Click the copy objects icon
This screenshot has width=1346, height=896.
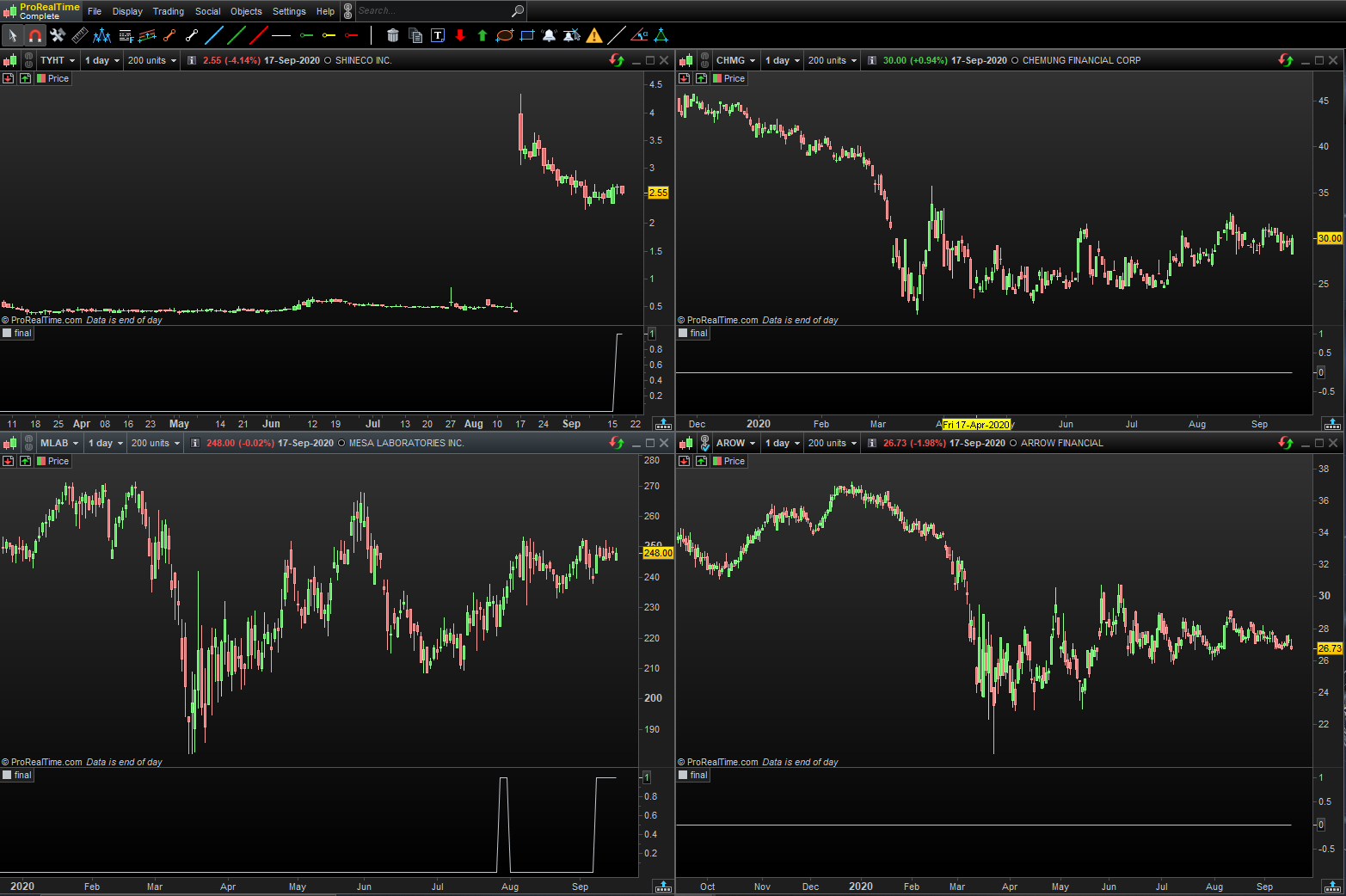[x=415, y=35]
